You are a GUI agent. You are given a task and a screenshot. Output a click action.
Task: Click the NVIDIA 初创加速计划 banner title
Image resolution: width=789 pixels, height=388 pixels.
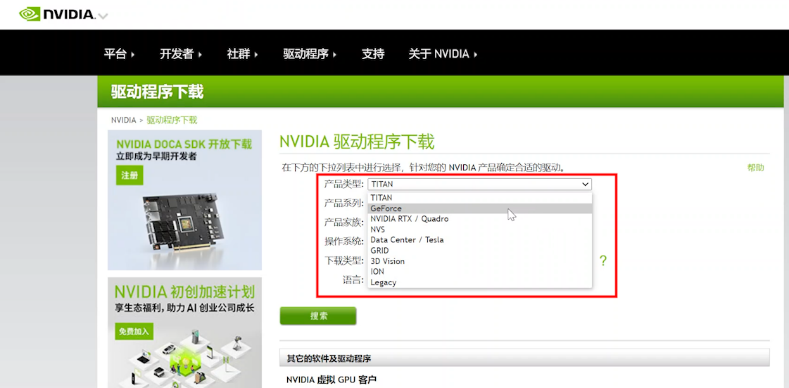click(x=184, y=292)
